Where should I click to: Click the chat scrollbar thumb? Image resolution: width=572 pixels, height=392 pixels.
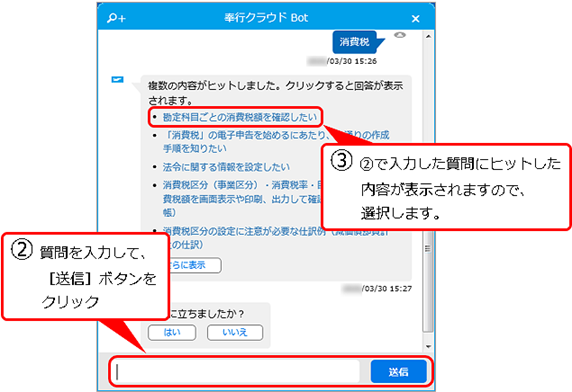428,281
